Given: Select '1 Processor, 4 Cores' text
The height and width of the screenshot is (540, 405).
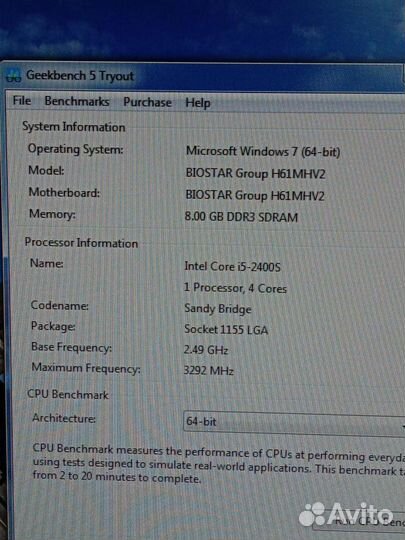Looking at the screenshot, I should [x=235, y=288].
